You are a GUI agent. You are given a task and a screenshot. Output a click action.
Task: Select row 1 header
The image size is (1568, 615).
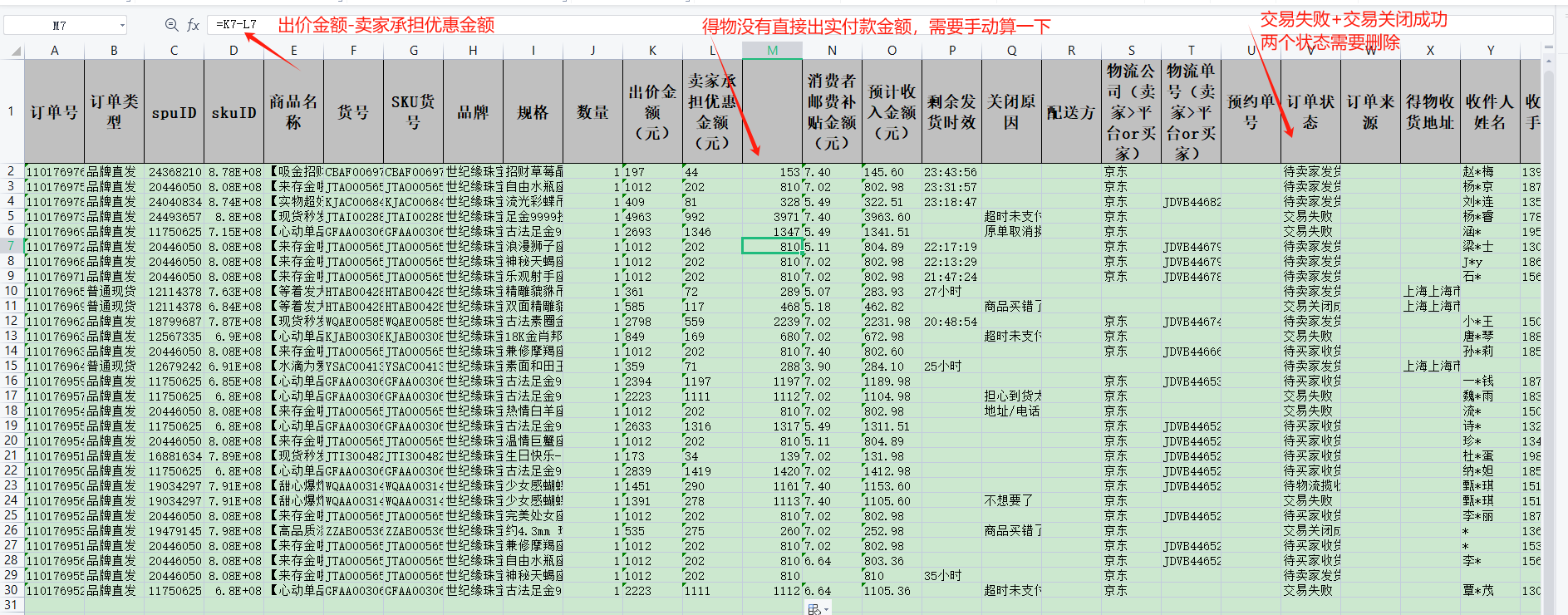click(x=12, y=111)
